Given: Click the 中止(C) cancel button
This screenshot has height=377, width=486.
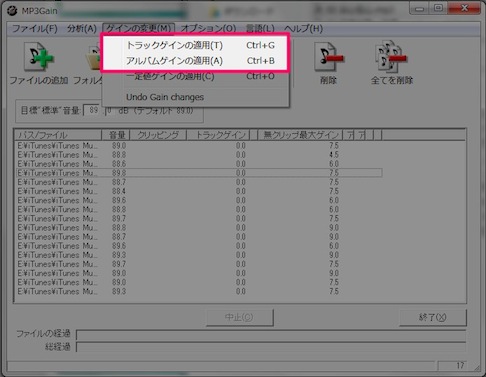Looking at the screenshot, I should pos(240,317).
